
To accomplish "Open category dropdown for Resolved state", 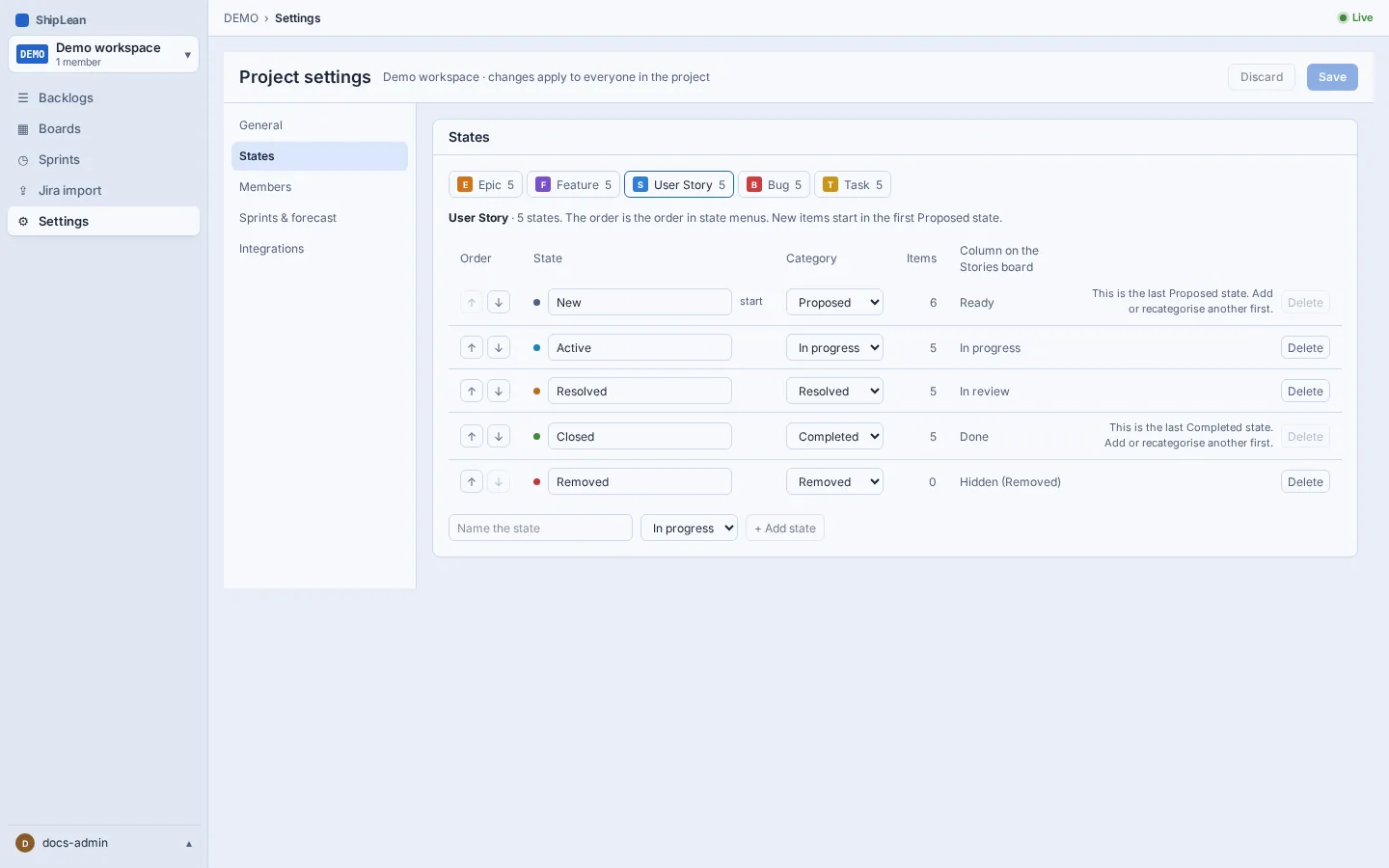I will (834, 391).
